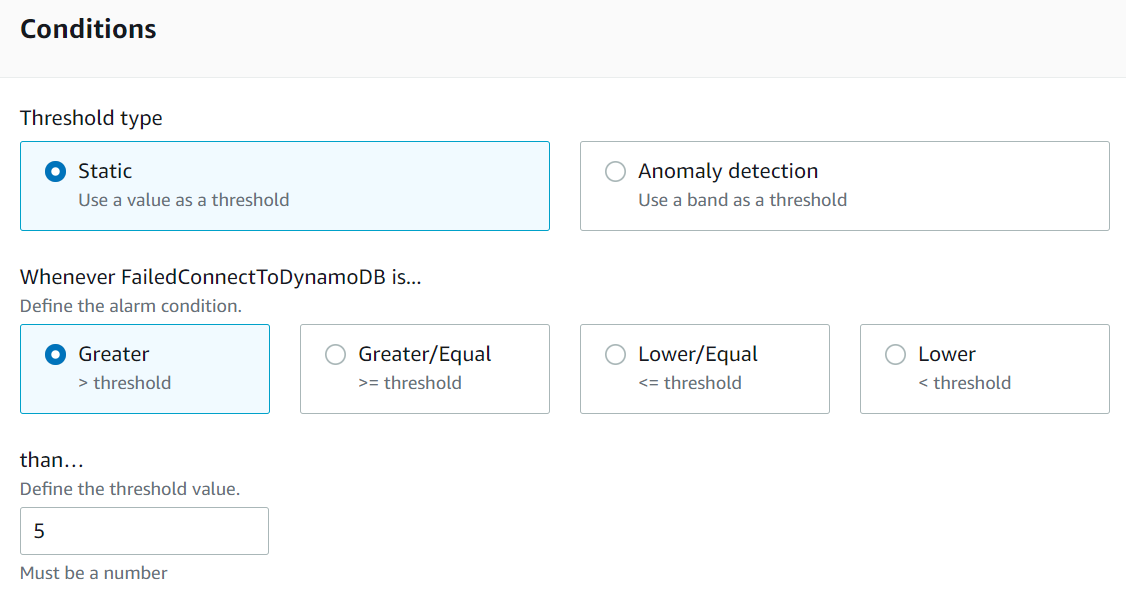Click the "> threshold" description text
The image size is (1126, 603).
(x=124, y=383)
